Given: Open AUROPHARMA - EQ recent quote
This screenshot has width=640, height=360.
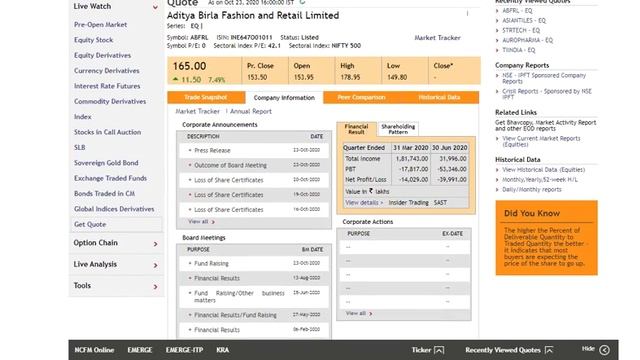Looking at the screenshot, I should tap(528, 40).
